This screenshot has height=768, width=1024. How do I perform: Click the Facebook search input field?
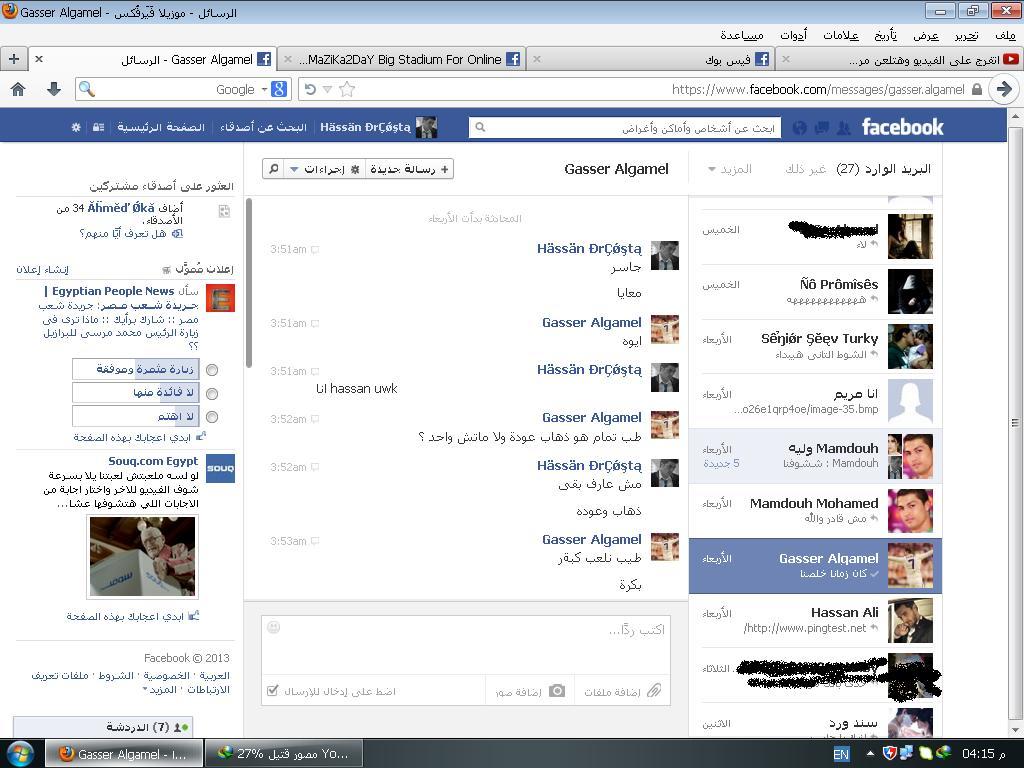pos(625,128)
